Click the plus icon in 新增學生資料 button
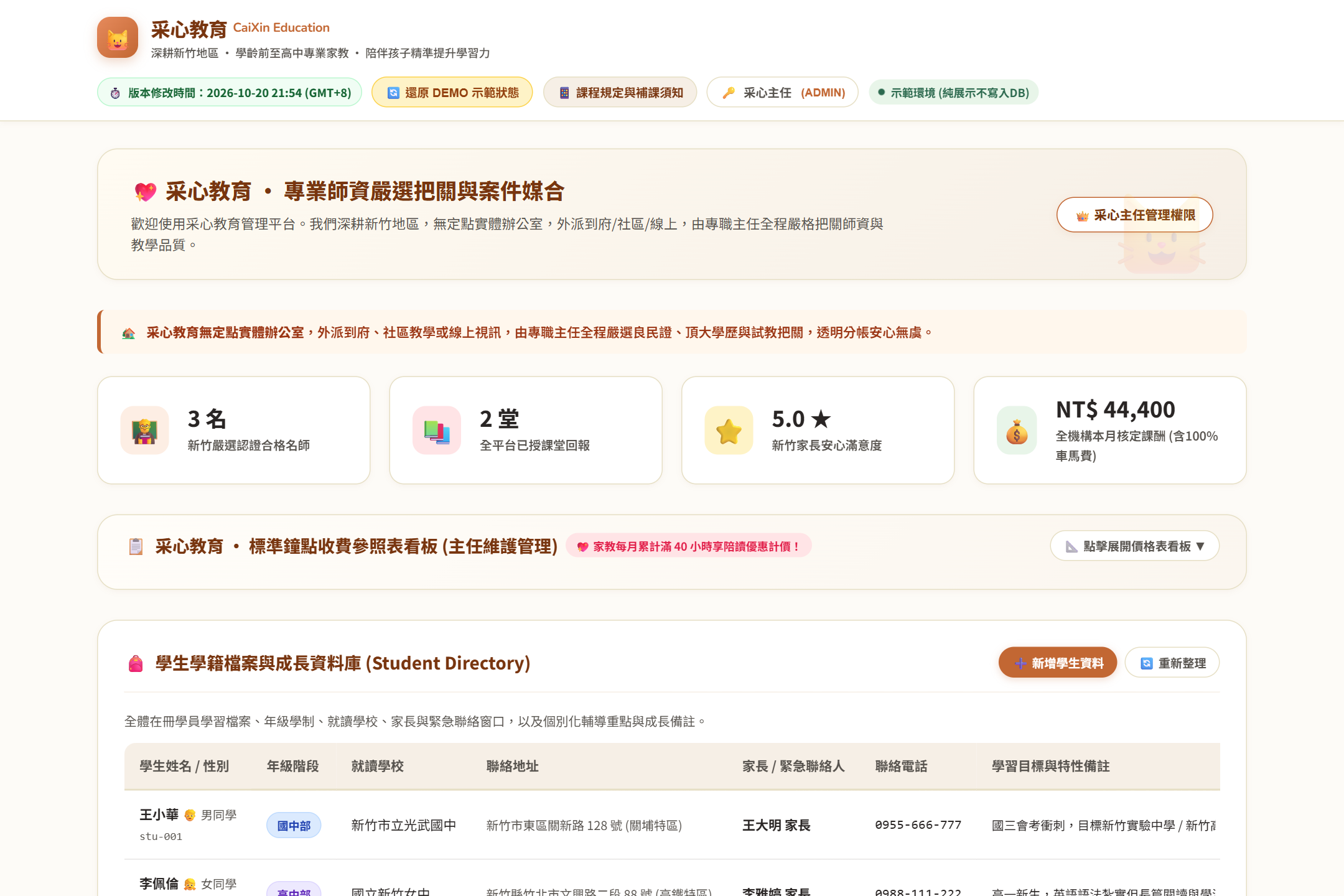This screenshot has height=896, width=1344. (x=1020, y=663)
